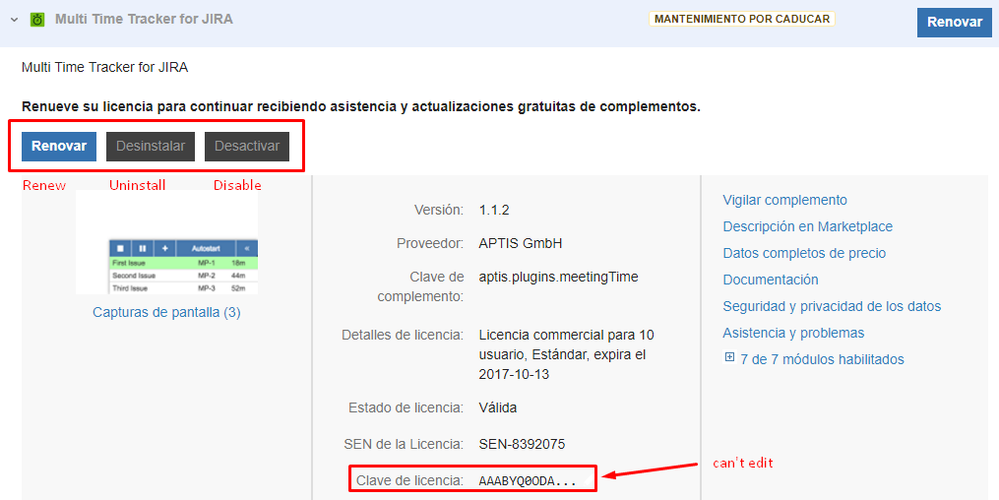Click the MANTENIMIENTO POR CADUCAR badge
The width and height of the screenshot is (999, 500).
pyautogui.click(x=742, y=19)
